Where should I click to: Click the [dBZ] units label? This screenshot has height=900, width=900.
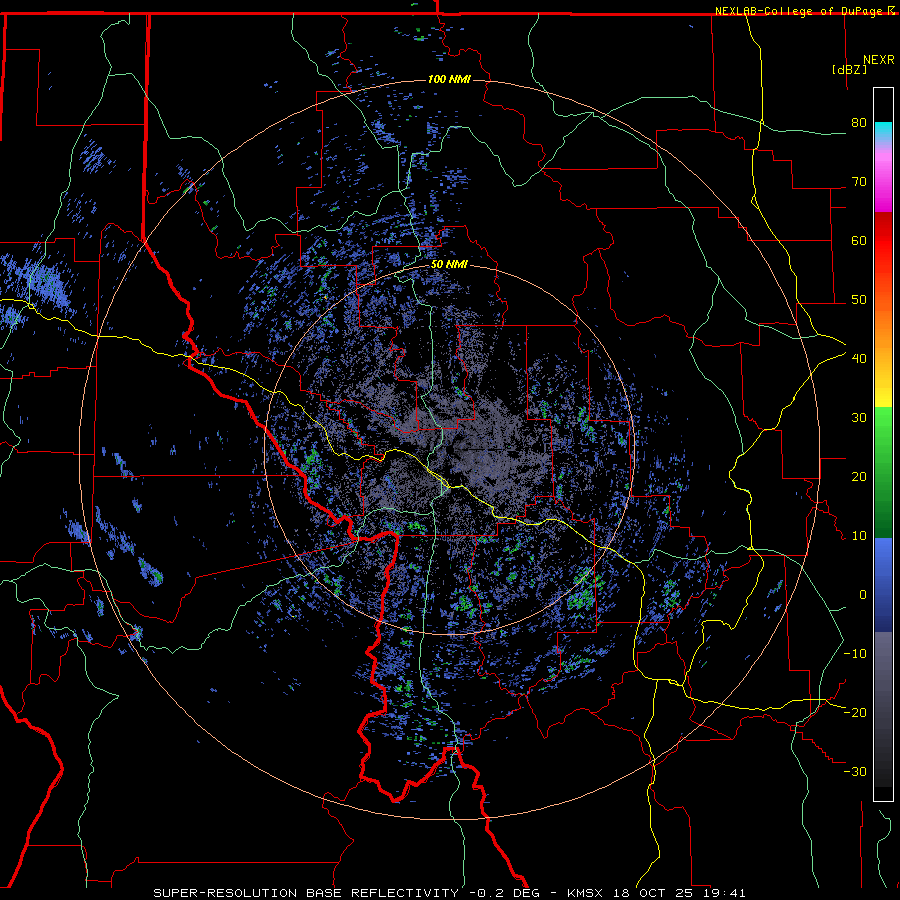849,69
